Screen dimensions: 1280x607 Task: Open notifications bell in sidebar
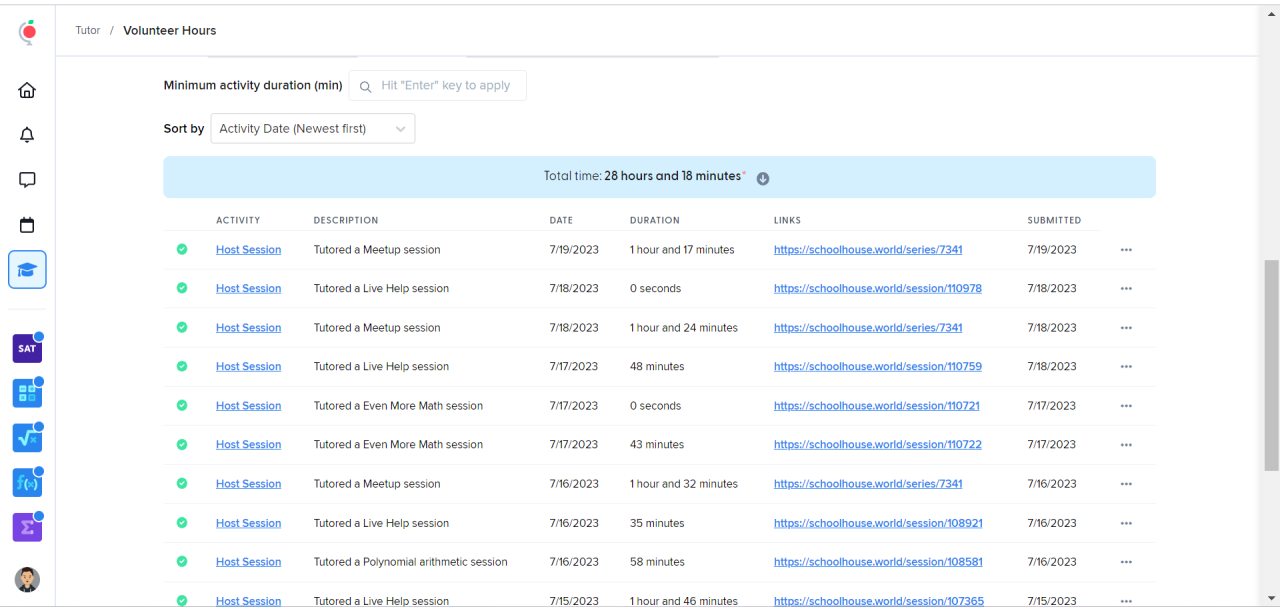(x=27, y=135)
